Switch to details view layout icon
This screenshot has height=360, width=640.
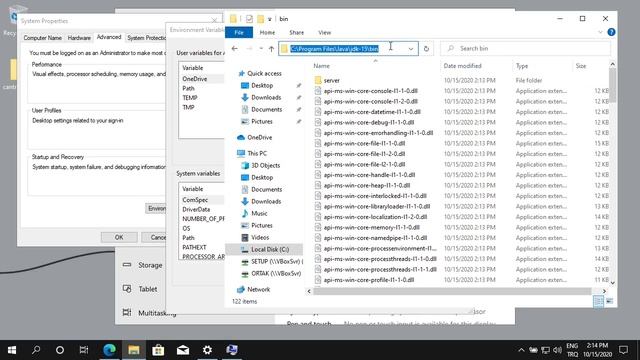coord(598,301)
